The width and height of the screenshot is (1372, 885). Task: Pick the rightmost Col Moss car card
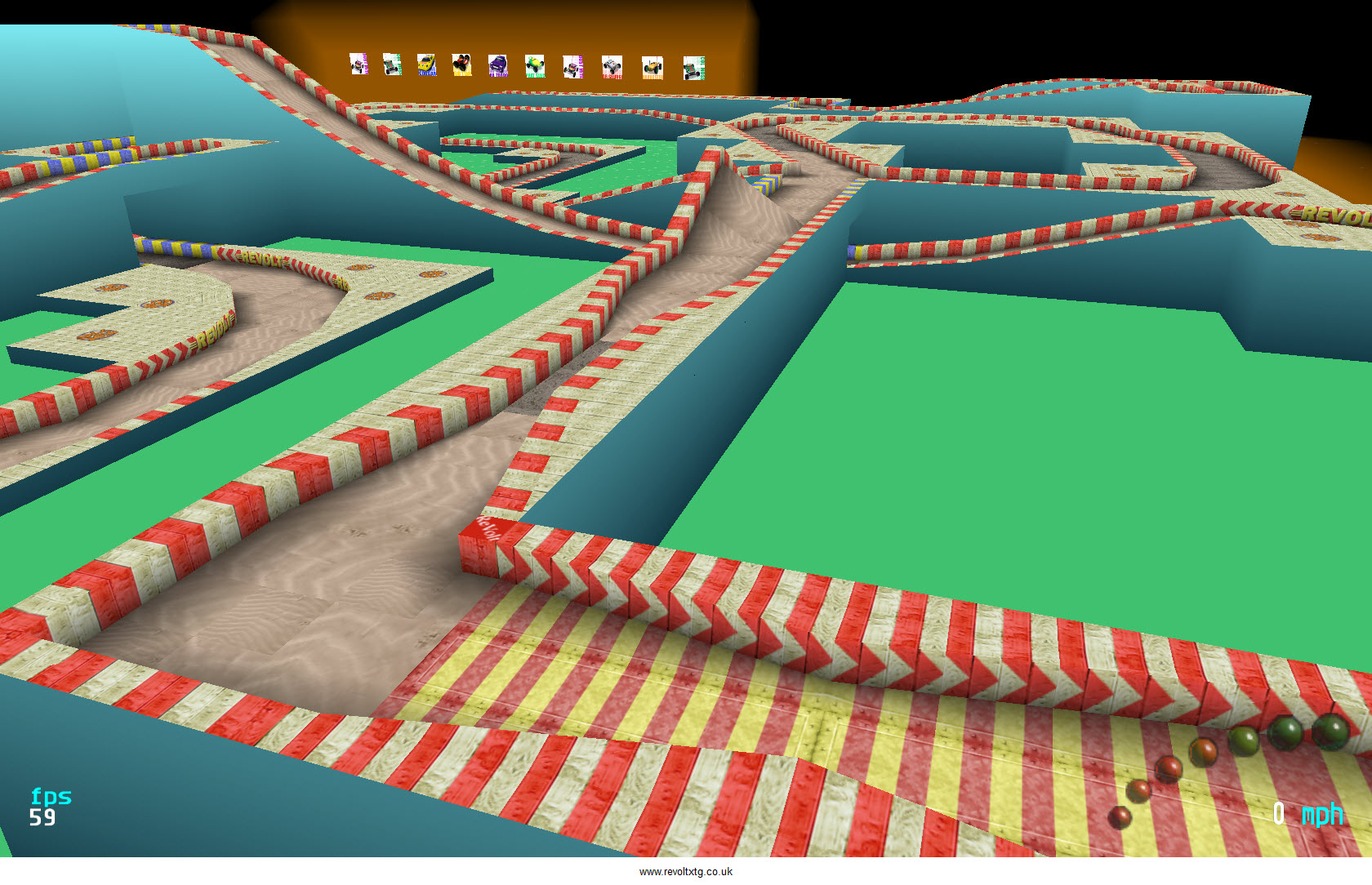(693, 68)
